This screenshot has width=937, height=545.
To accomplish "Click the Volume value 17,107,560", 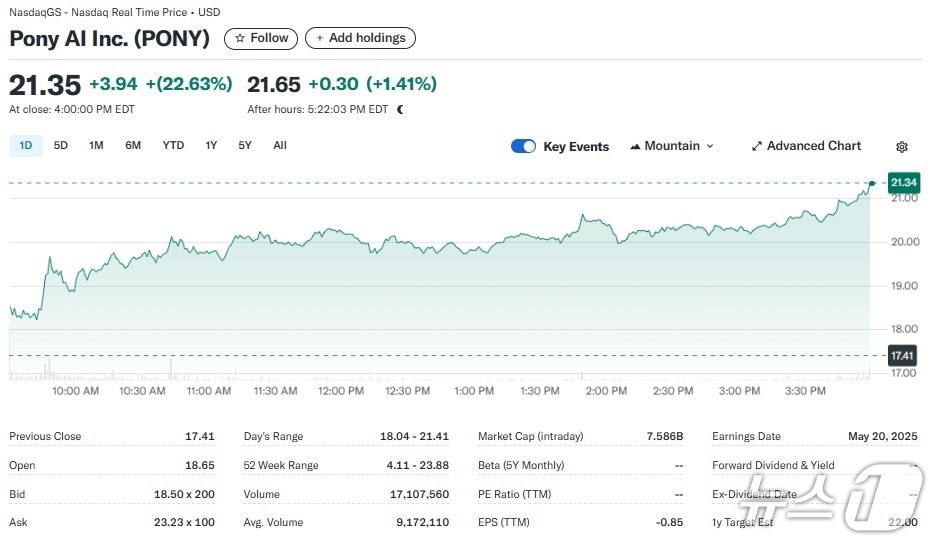I will pyautogui.click(x=419, y=495).
